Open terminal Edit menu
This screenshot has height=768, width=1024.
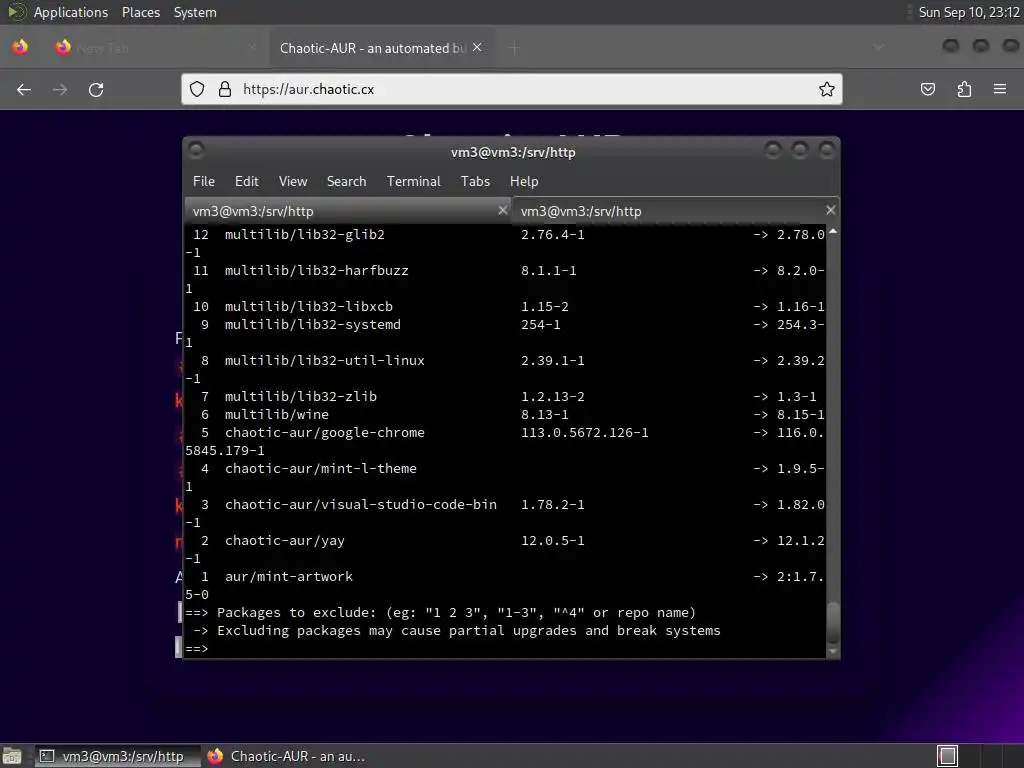click(246, 182)
